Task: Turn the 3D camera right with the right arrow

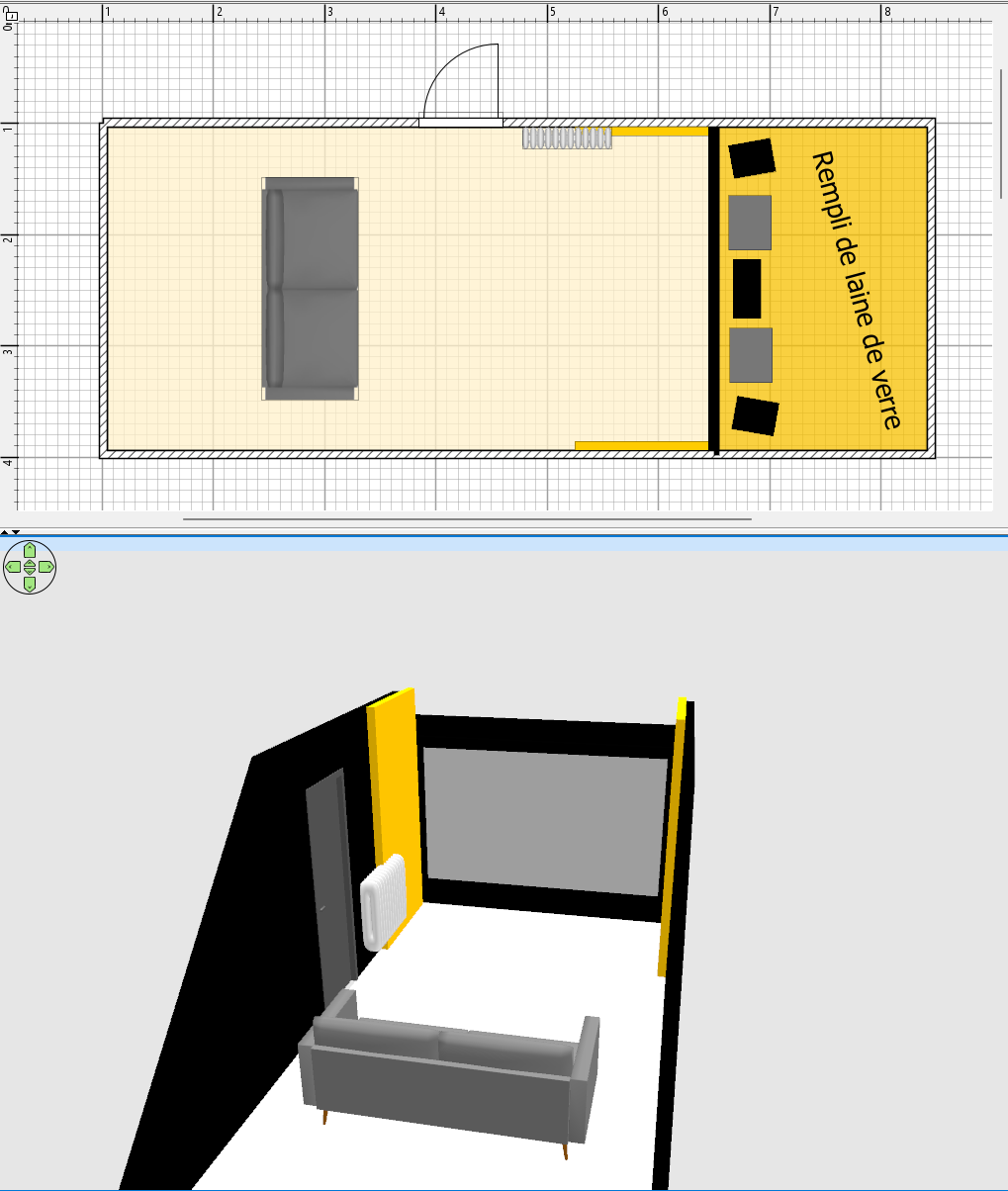Action: pyautogui.click(x=47, y=567)
